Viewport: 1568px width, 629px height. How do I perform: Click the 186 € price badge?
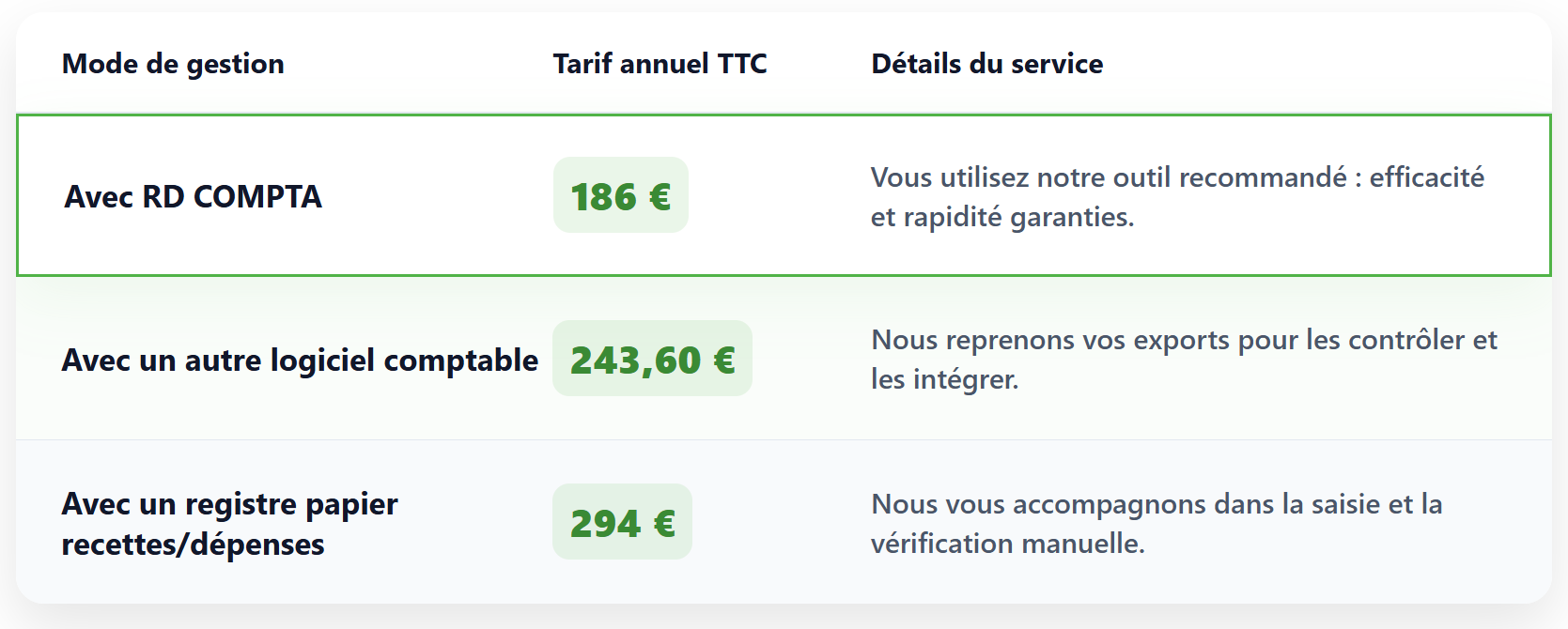point(620,195)
